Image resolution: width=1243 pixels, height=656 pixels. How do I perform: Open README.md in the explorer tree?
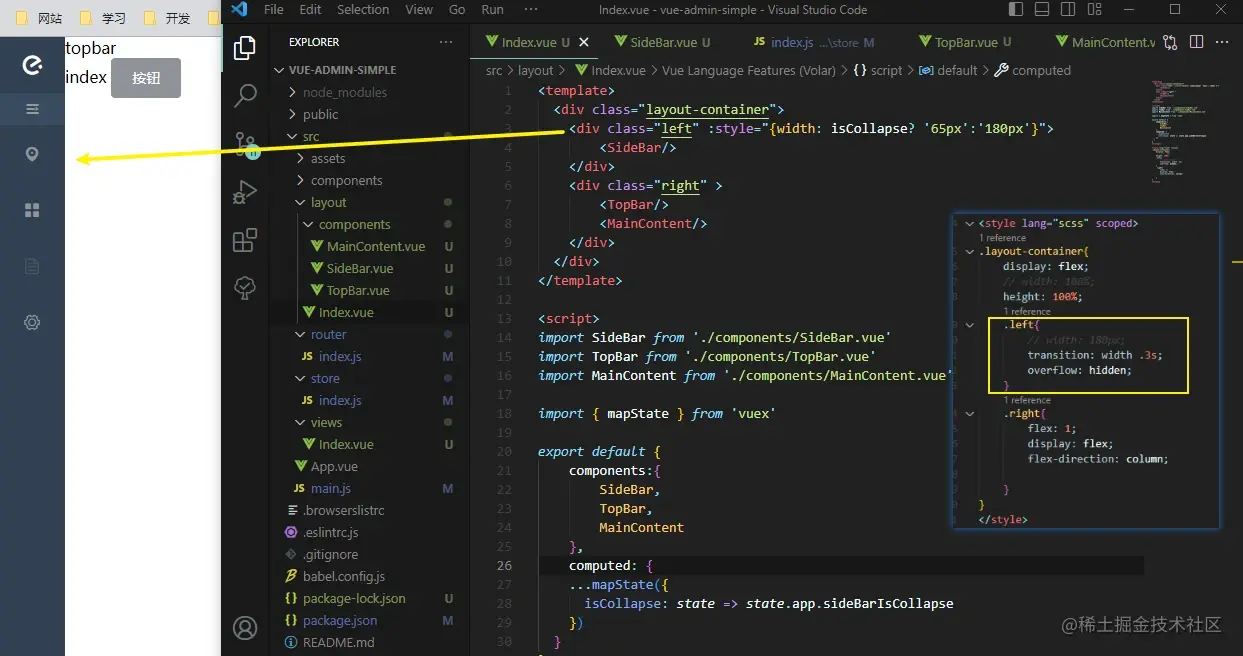[x=338, y=642]
